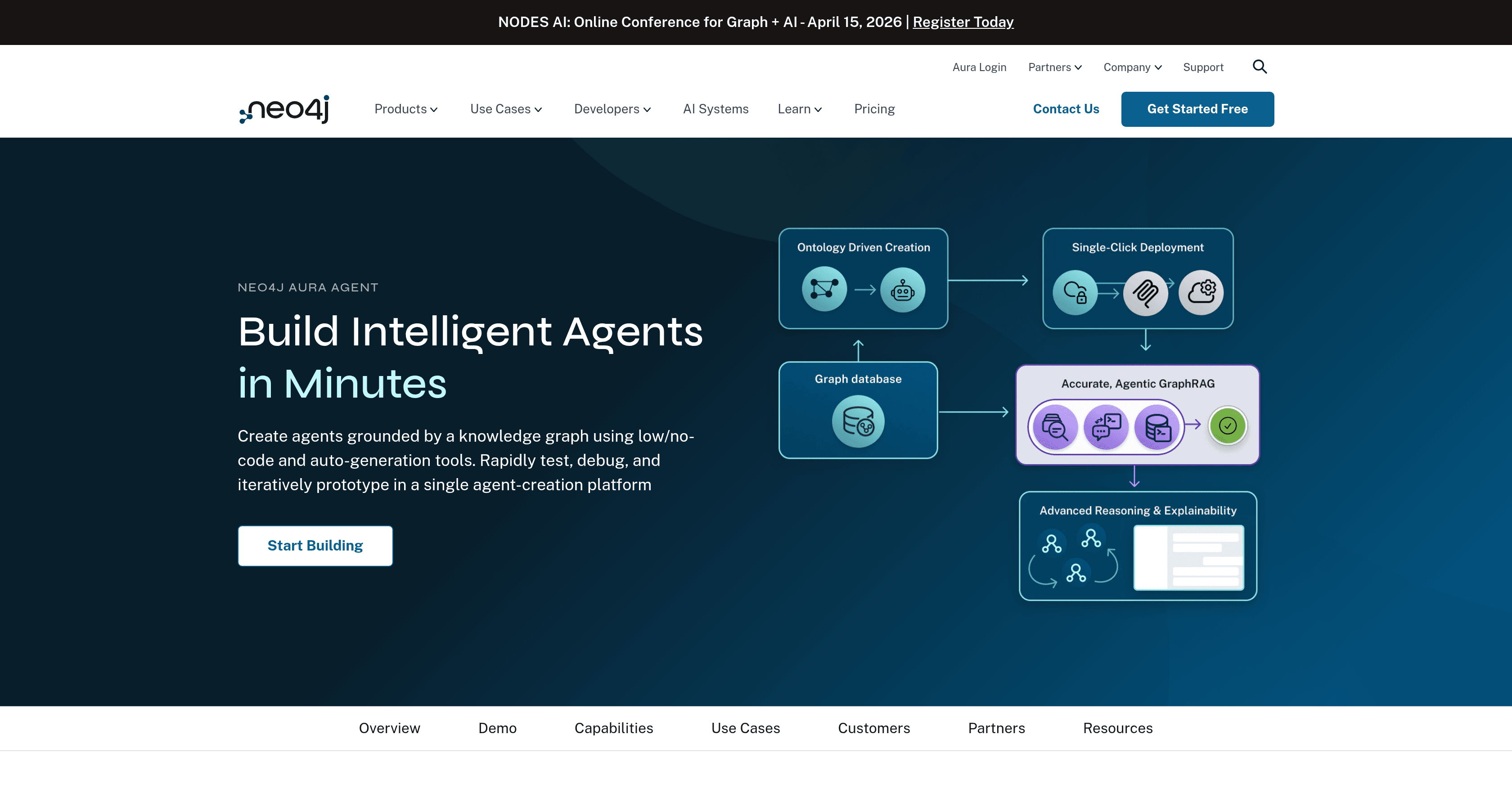Click the purple query search icon in GraphRAG box
The width and height of the screenshot is (1512, 788).
pyautogui.click(x=1054, y=428)
